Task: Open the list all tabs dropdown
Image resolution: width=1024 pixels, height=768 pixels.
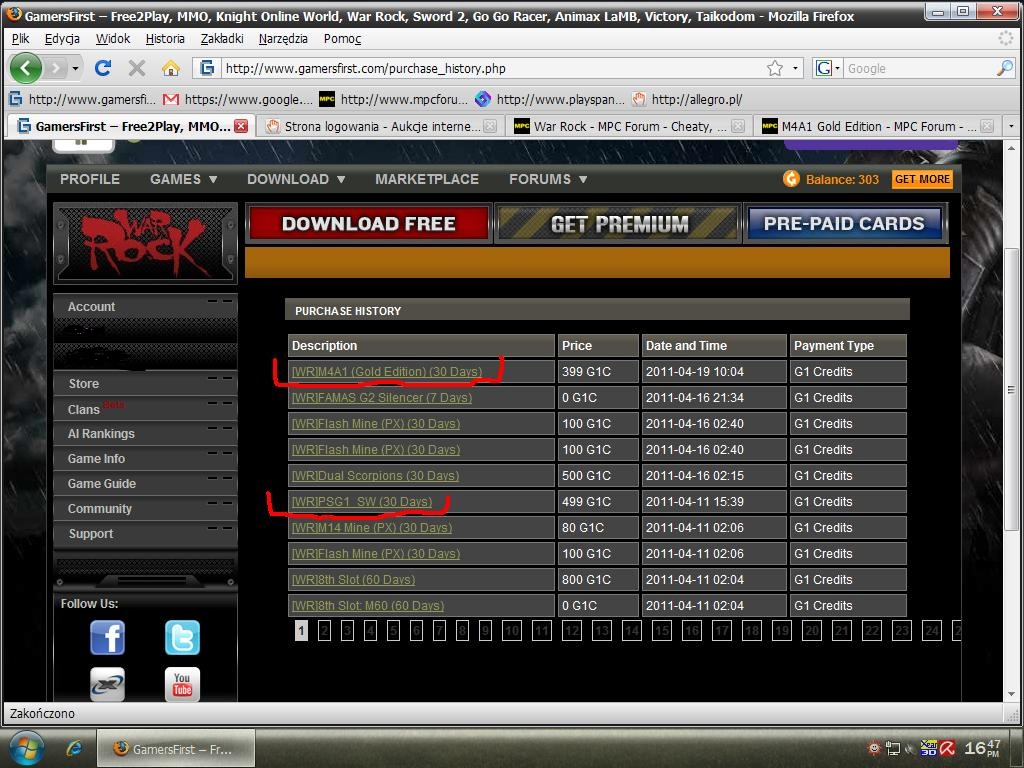Action: click(x=1012, y=126)
